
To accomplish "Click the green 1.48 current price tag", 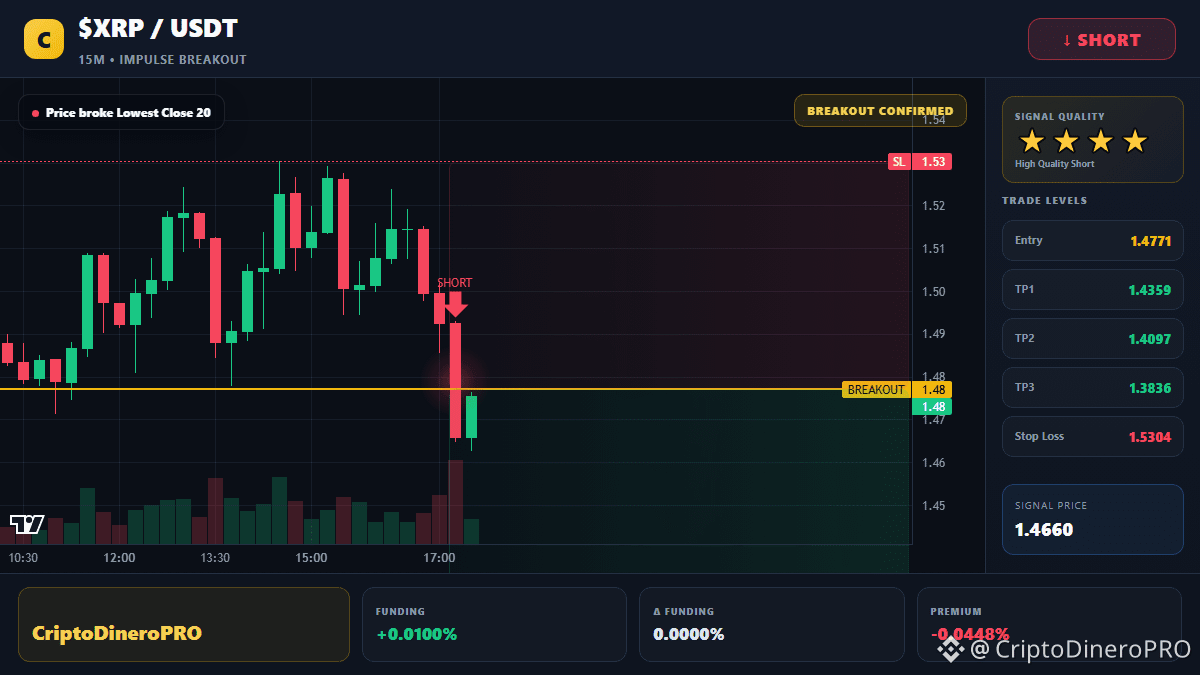I will tap(932, 407).
